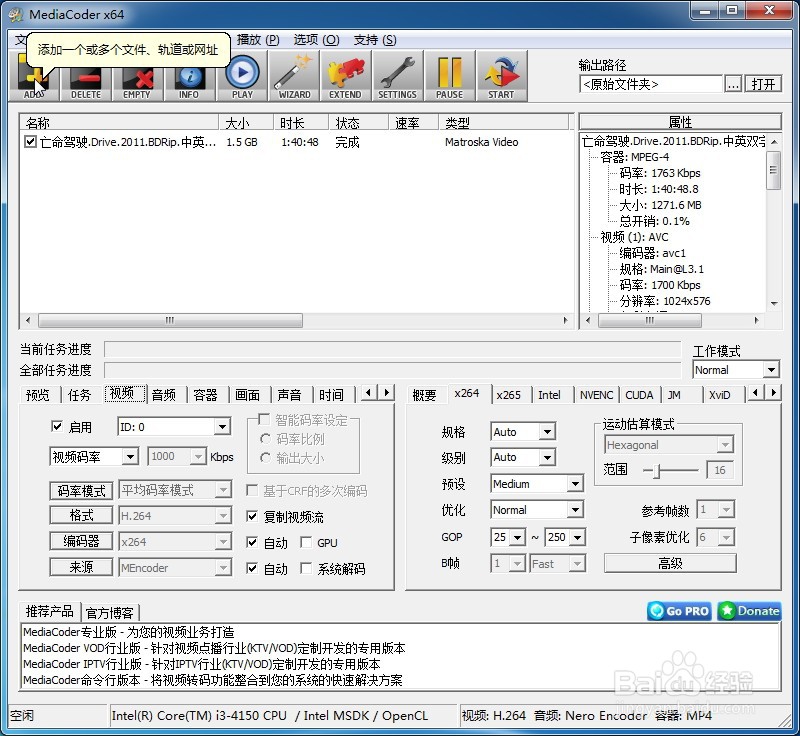
Task: Click the 范围 slider handle
Action: 657,470
